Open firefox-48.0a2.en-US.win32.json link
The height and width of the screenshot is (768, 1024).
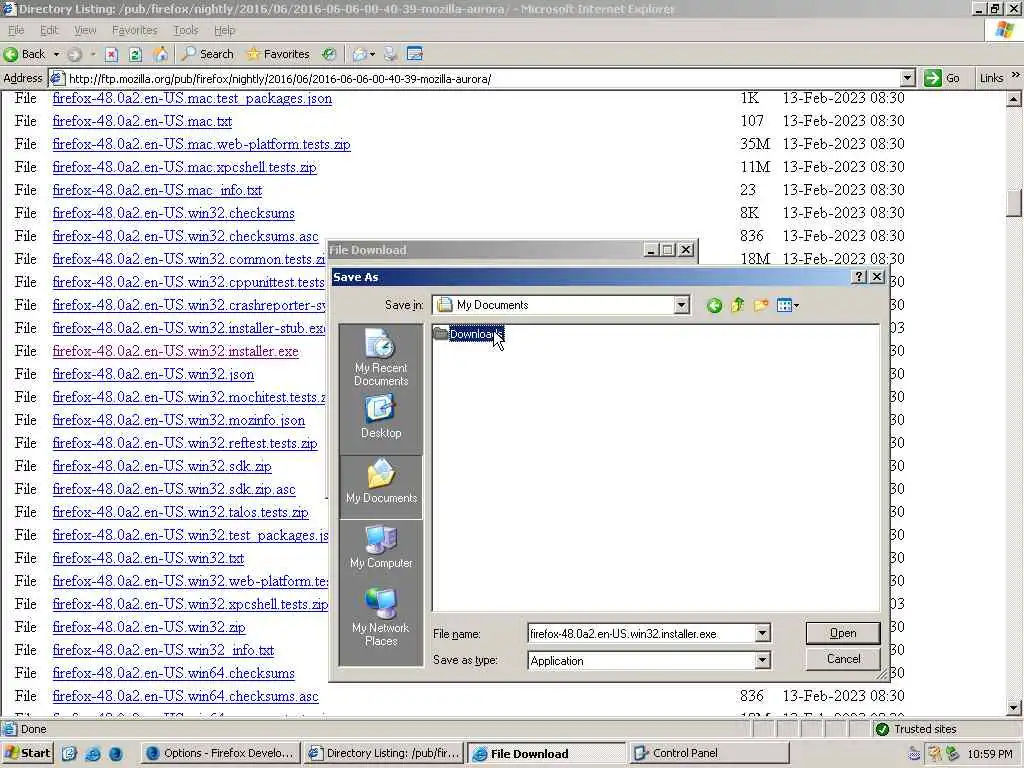tap(153, 374)
